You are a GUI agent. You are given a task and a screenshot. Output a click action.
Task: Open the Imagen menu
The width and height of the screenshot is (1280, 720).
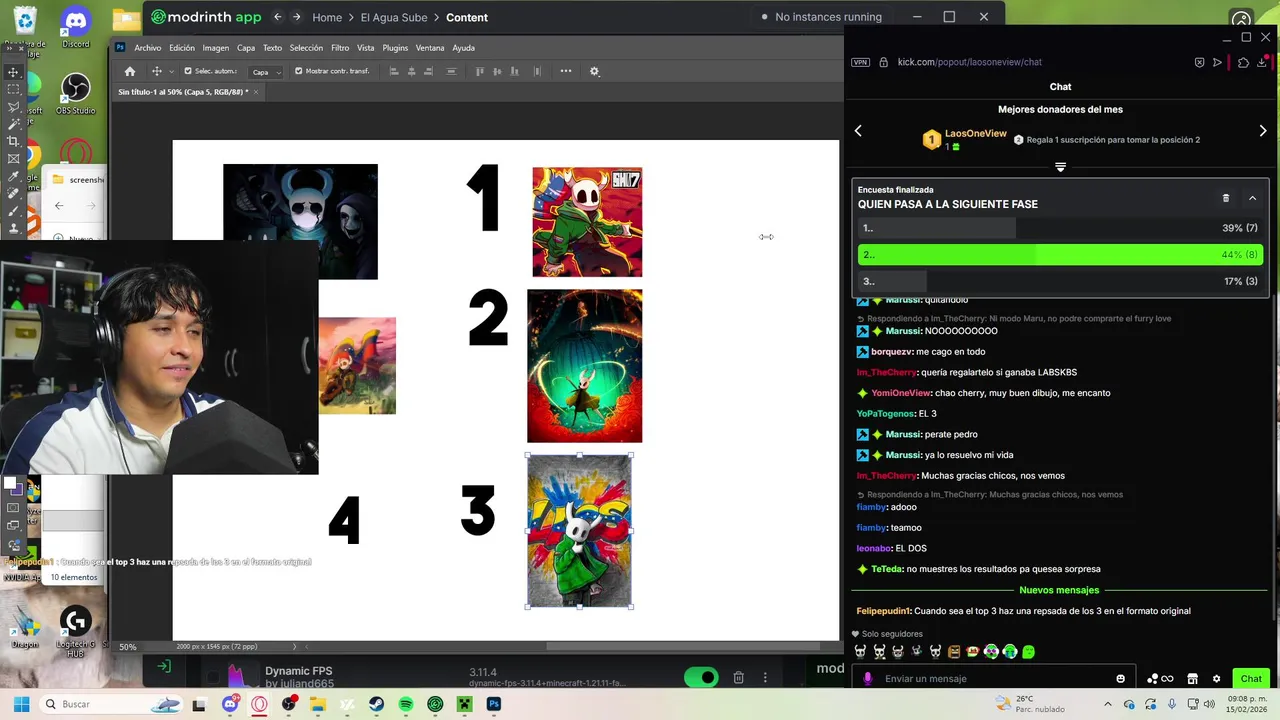[215, 48]
